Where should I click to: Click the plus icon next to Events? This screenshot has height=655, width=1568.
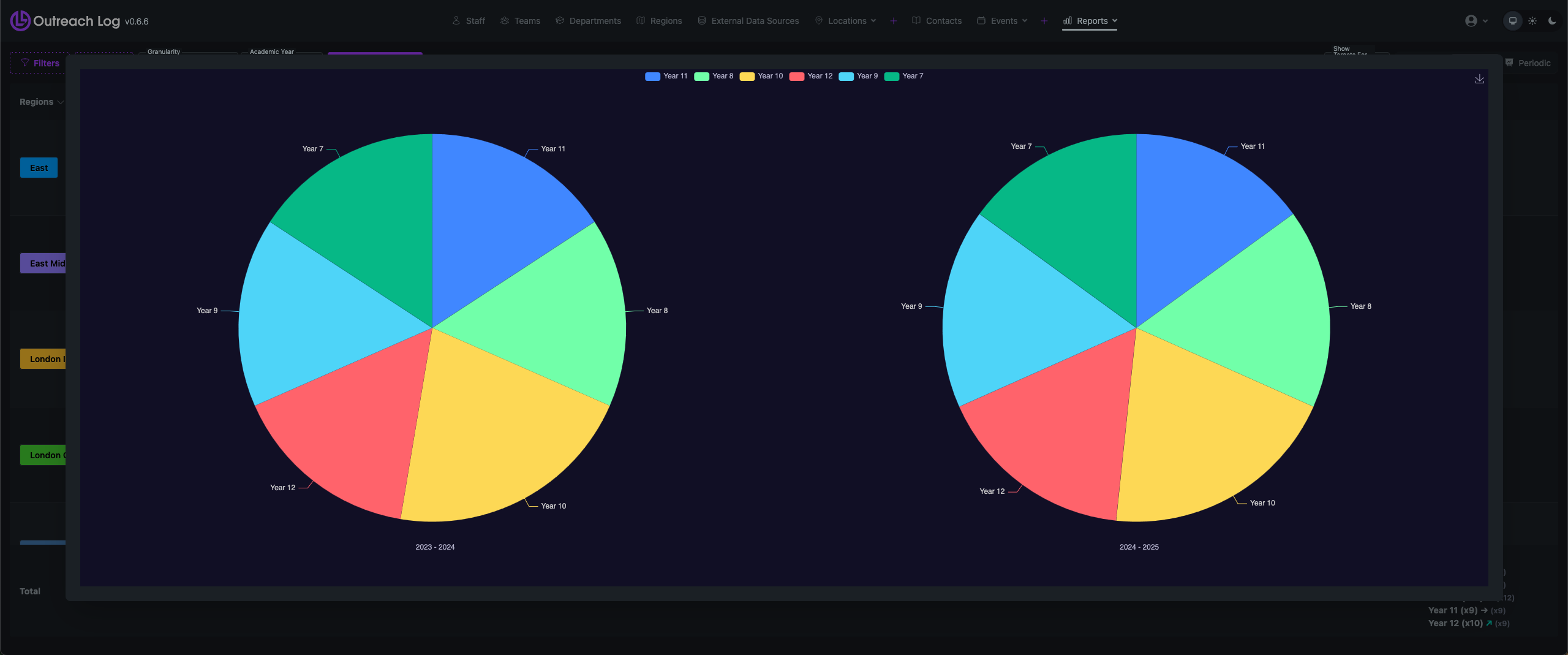click(x=1044, y=21)
